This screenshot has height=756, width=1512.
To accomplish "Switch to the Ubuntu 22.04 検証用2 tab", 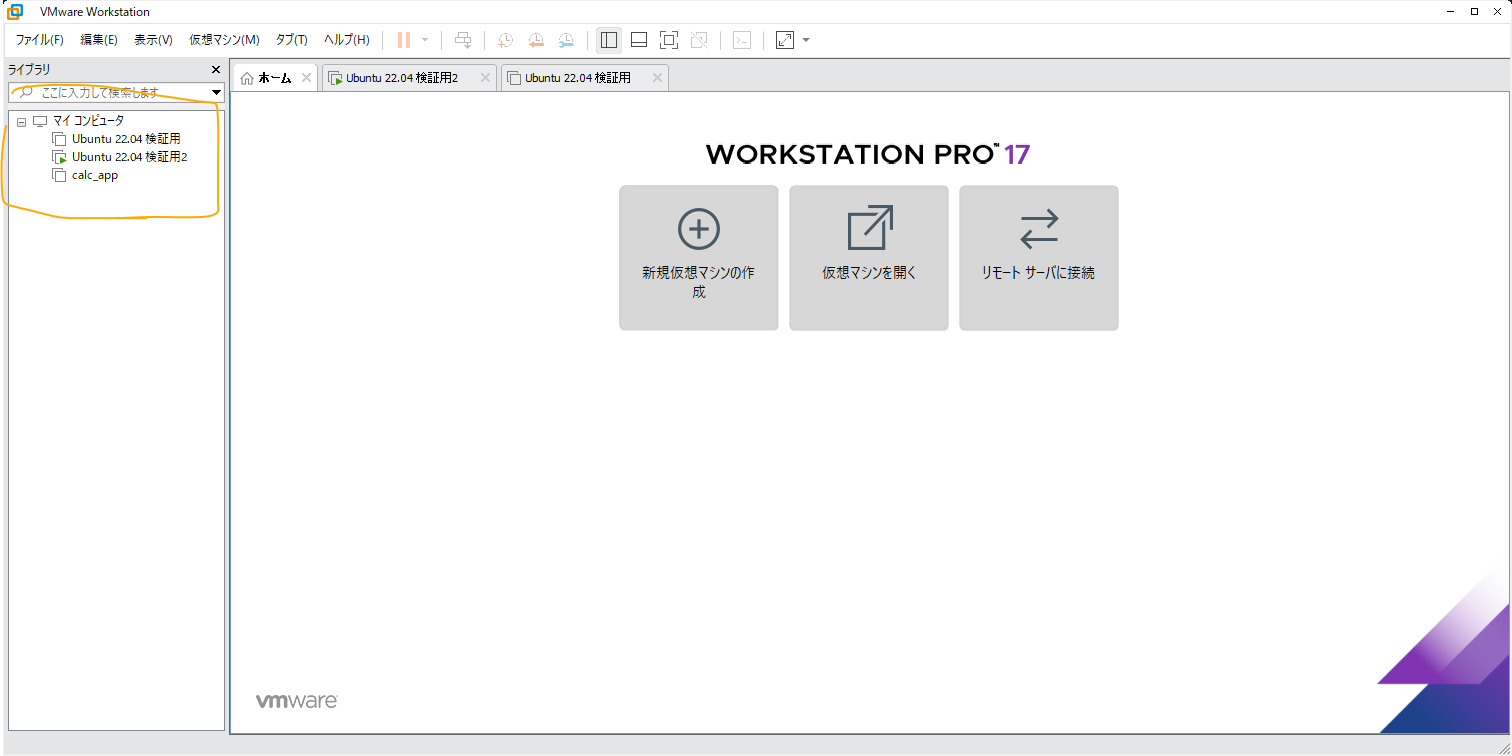I will [404, 77].
